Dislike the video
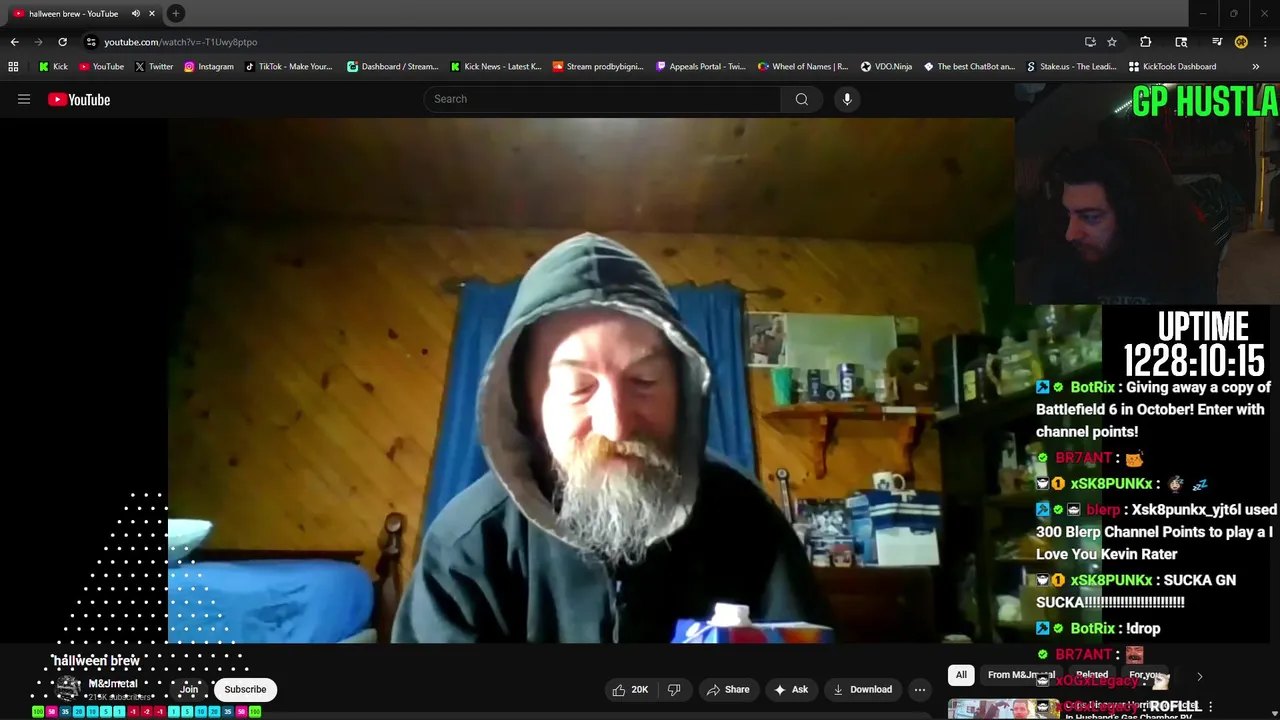The image size is (1280, 720). pyautogui.click(x=674, y=689)
